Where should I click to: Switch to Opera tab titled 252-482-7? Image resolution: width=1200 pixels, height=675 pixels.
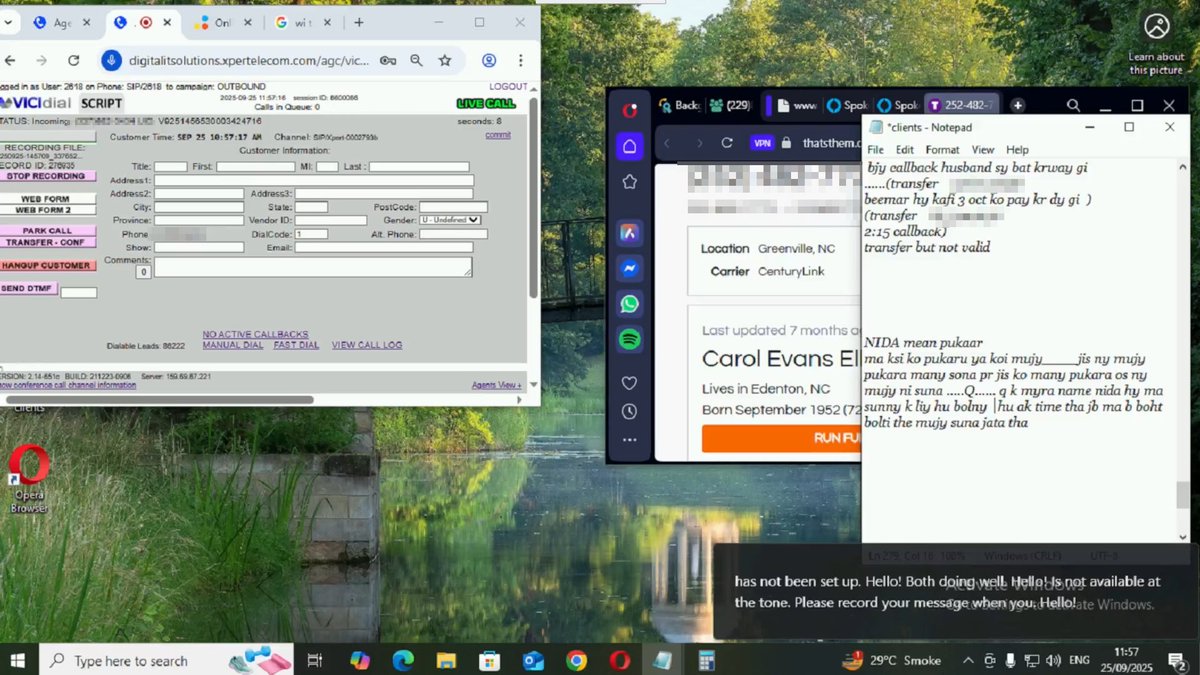click(960, 105)
